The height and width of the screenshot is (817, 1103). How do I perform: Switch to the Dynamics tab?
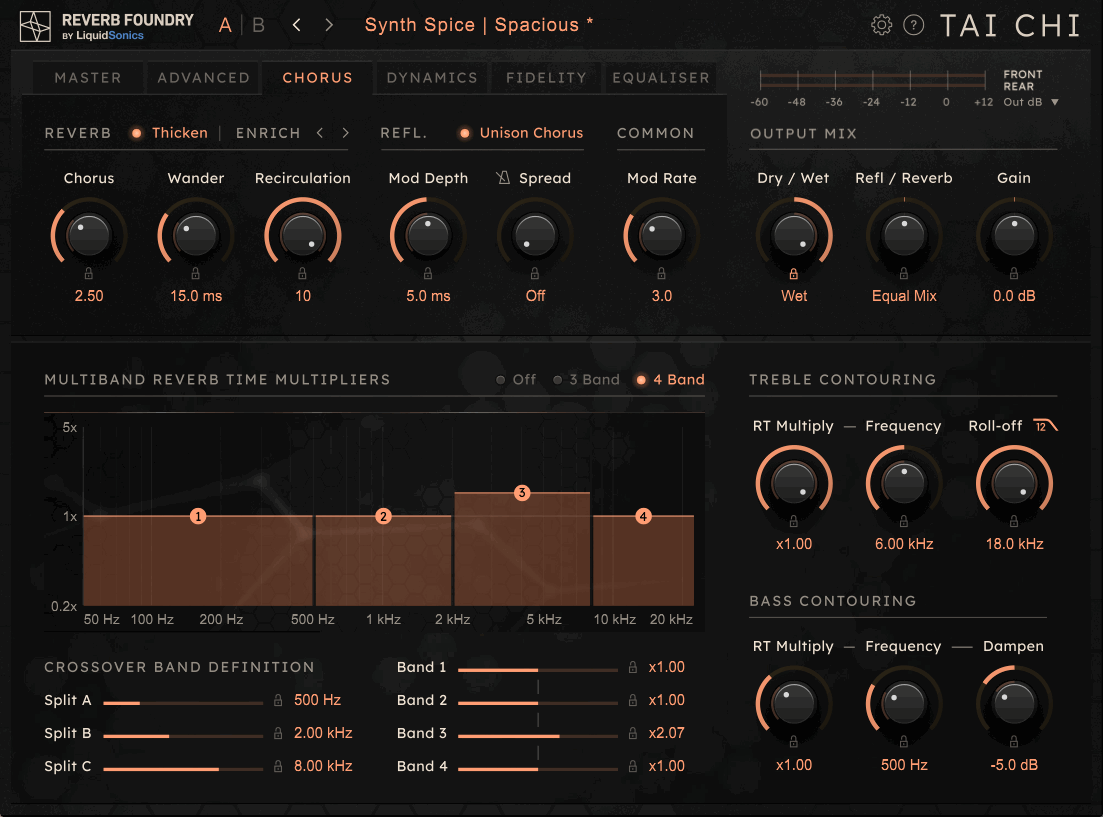point(432,78)
